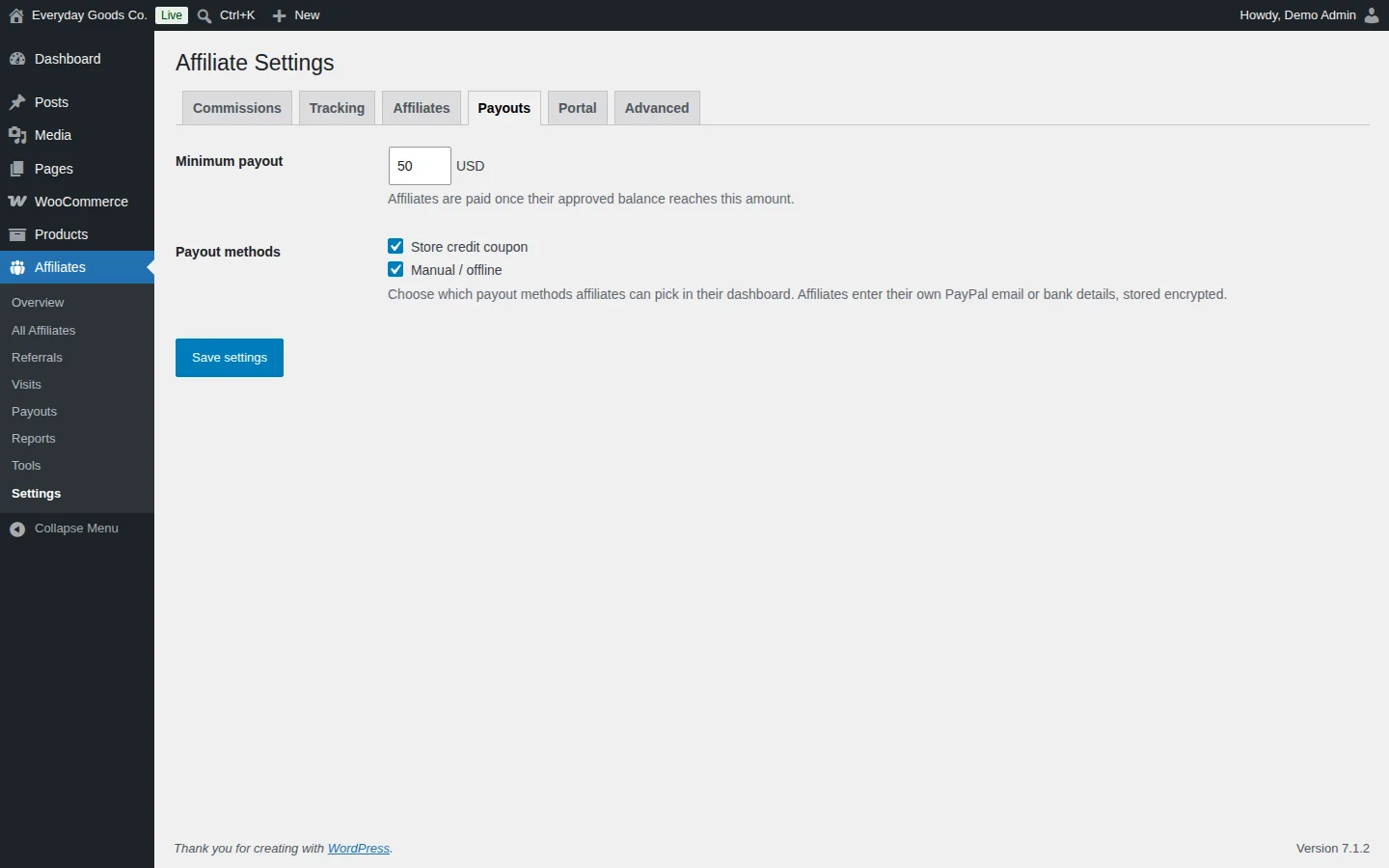Open WooCommerce via its W icon
Viewport: 1389px width, 868px height.
pos(17,202)
